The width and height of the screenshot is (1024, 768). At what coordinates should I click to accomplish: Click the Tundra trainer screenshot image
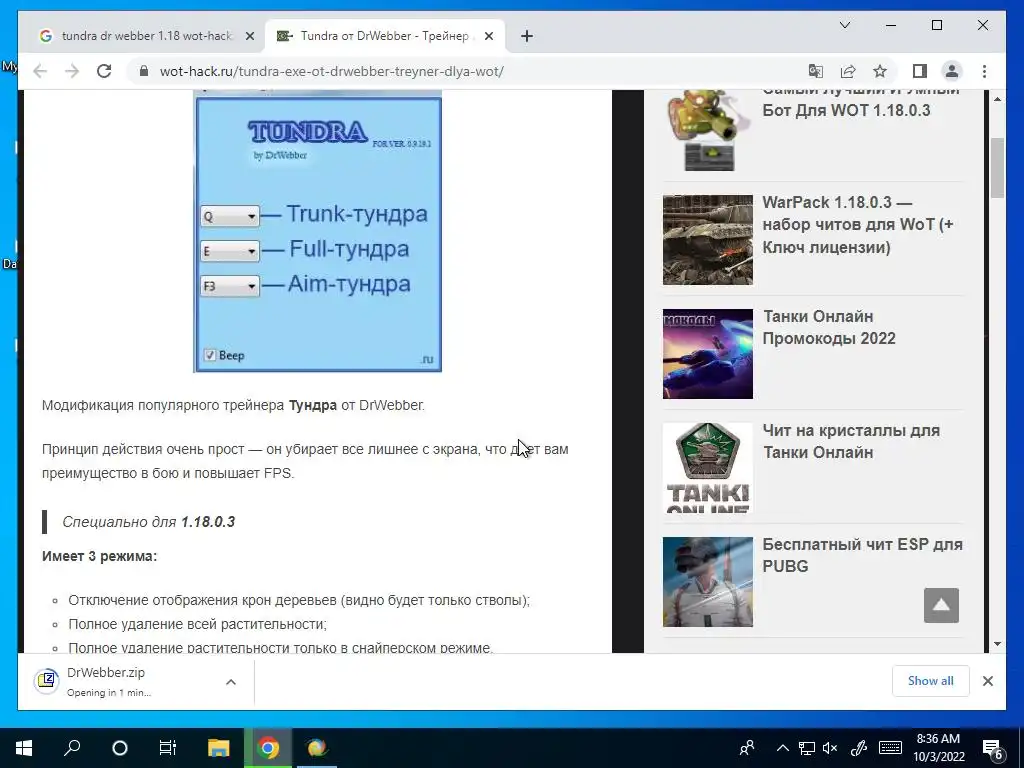pos(317,232)
